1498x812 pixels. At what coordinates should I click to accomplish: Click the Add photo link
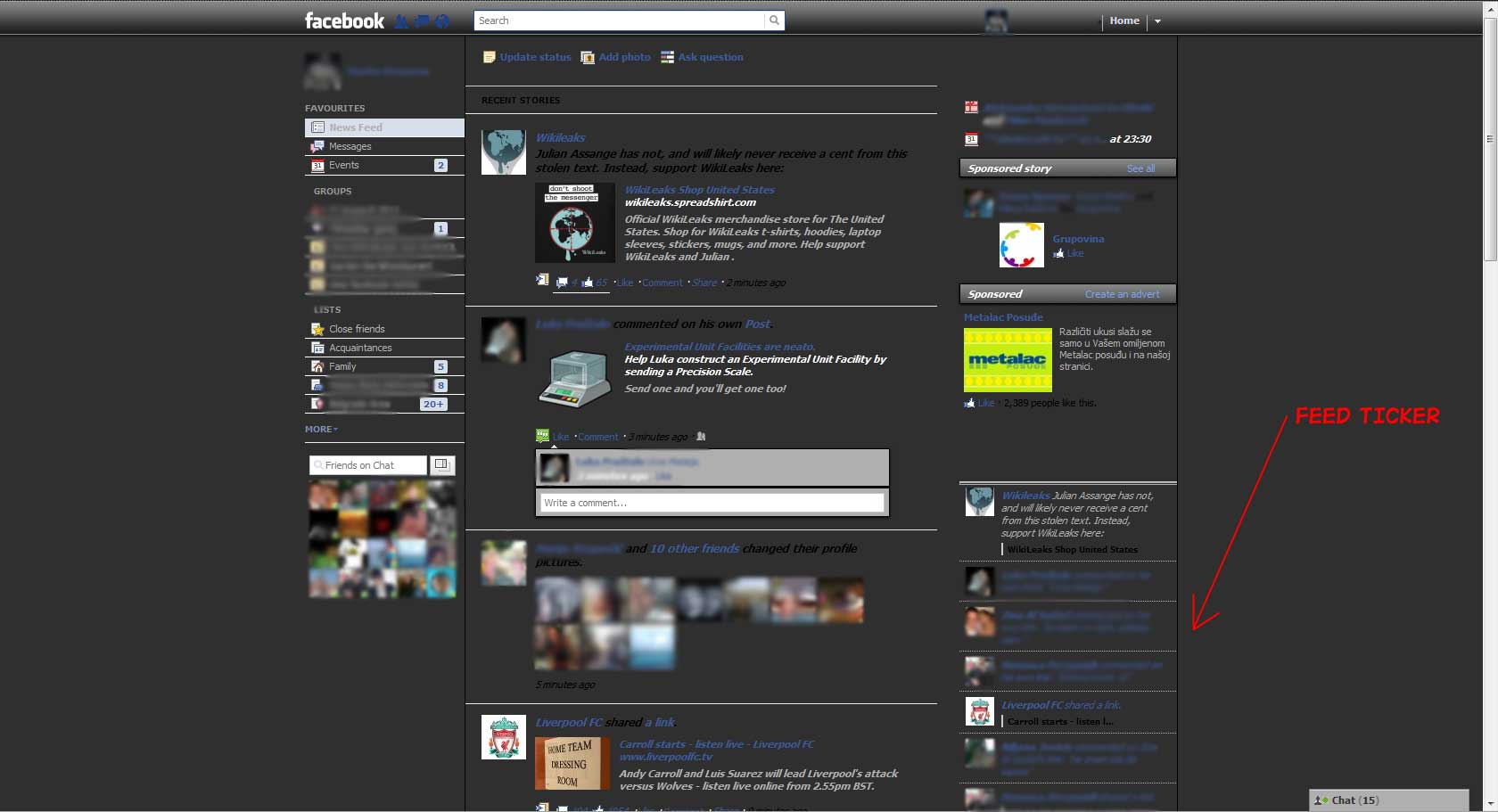click(x=624, y=57)
